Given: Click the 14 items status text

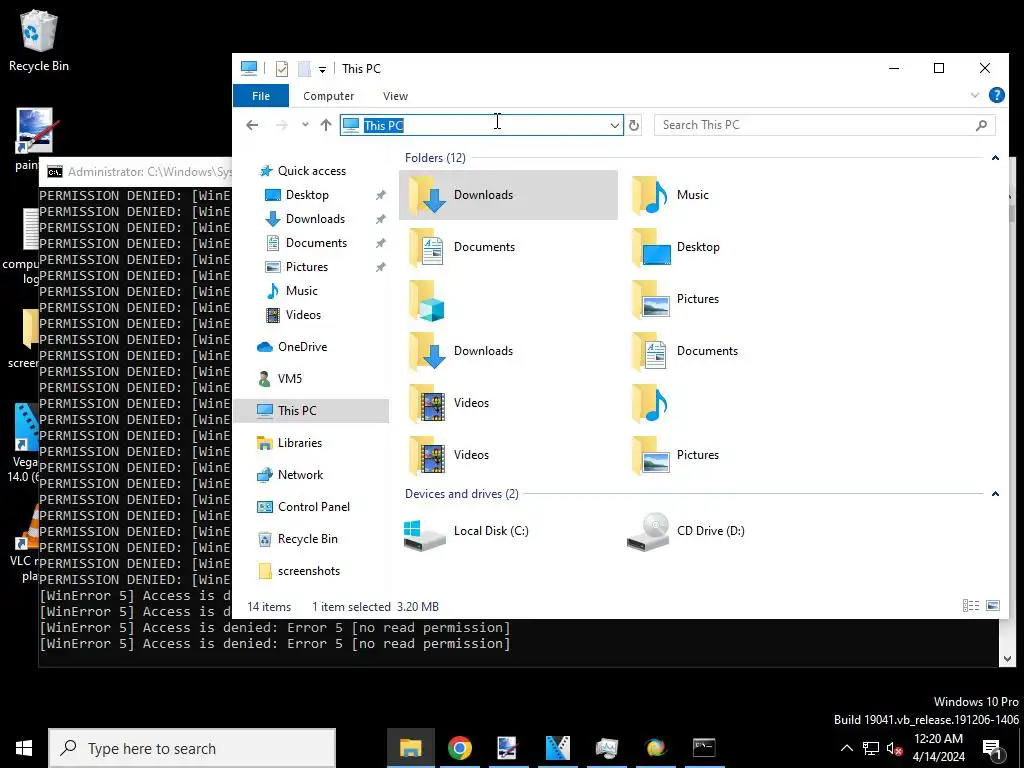Looking at the screenshot, I should [x=269, y=607].
